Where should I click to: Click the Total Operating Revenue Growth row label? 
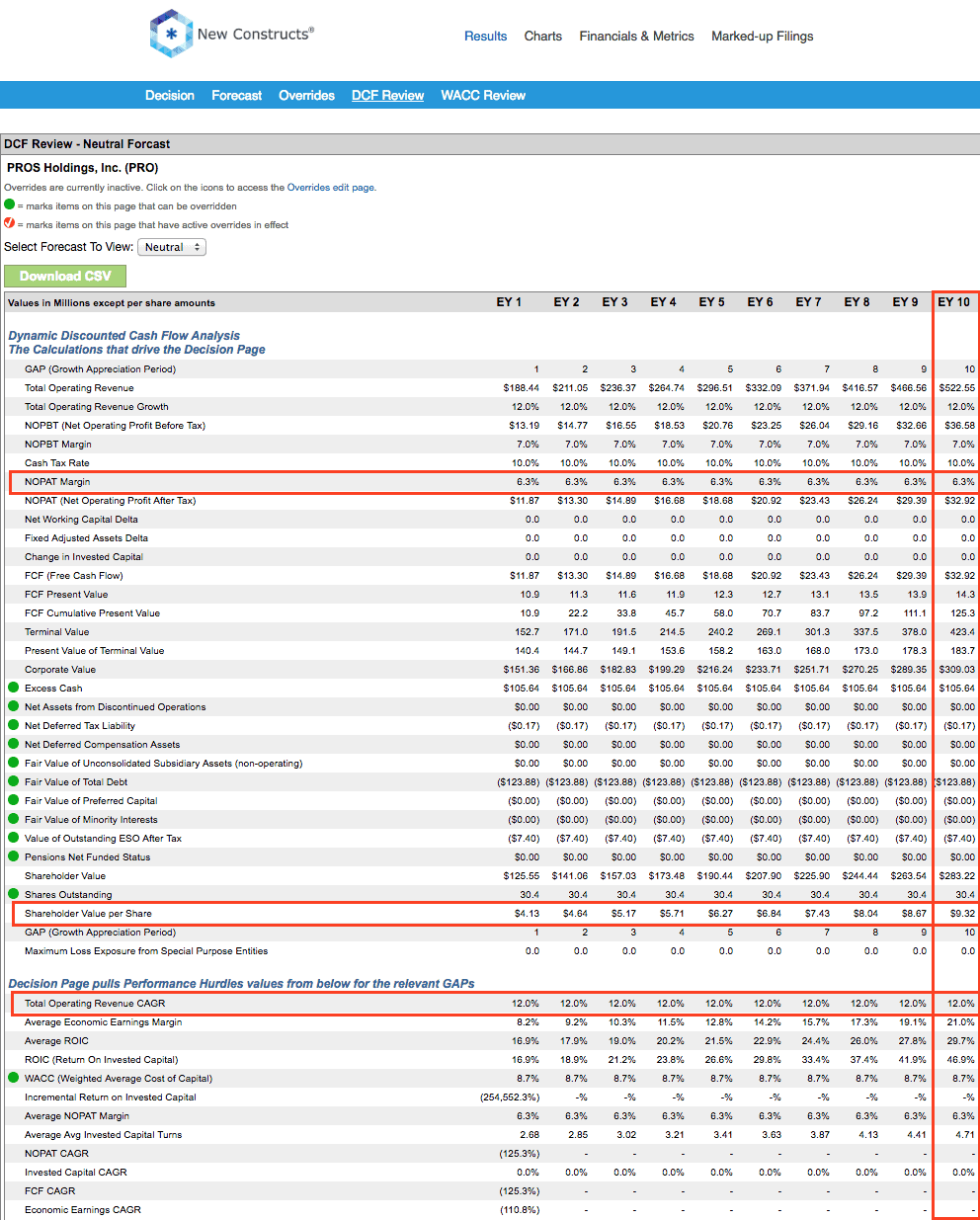(x=97, y=407)
